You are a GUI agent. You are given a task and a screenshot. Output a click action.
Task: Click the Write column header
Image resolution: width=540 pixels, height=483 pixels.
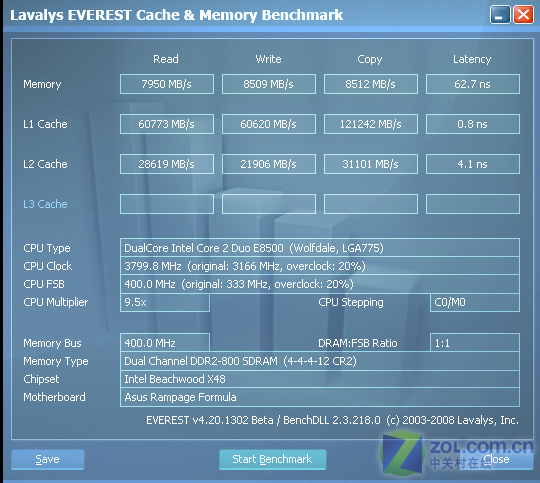(268, 59)
